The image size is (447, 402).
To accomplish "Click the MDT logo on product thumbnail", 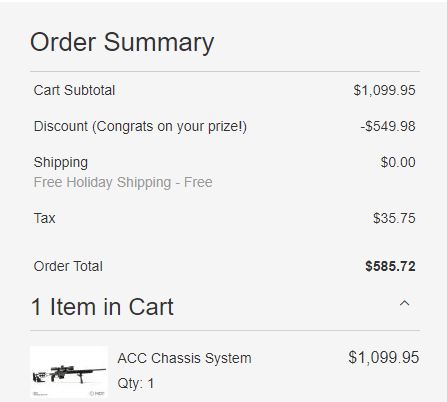I will pos(97,394).
